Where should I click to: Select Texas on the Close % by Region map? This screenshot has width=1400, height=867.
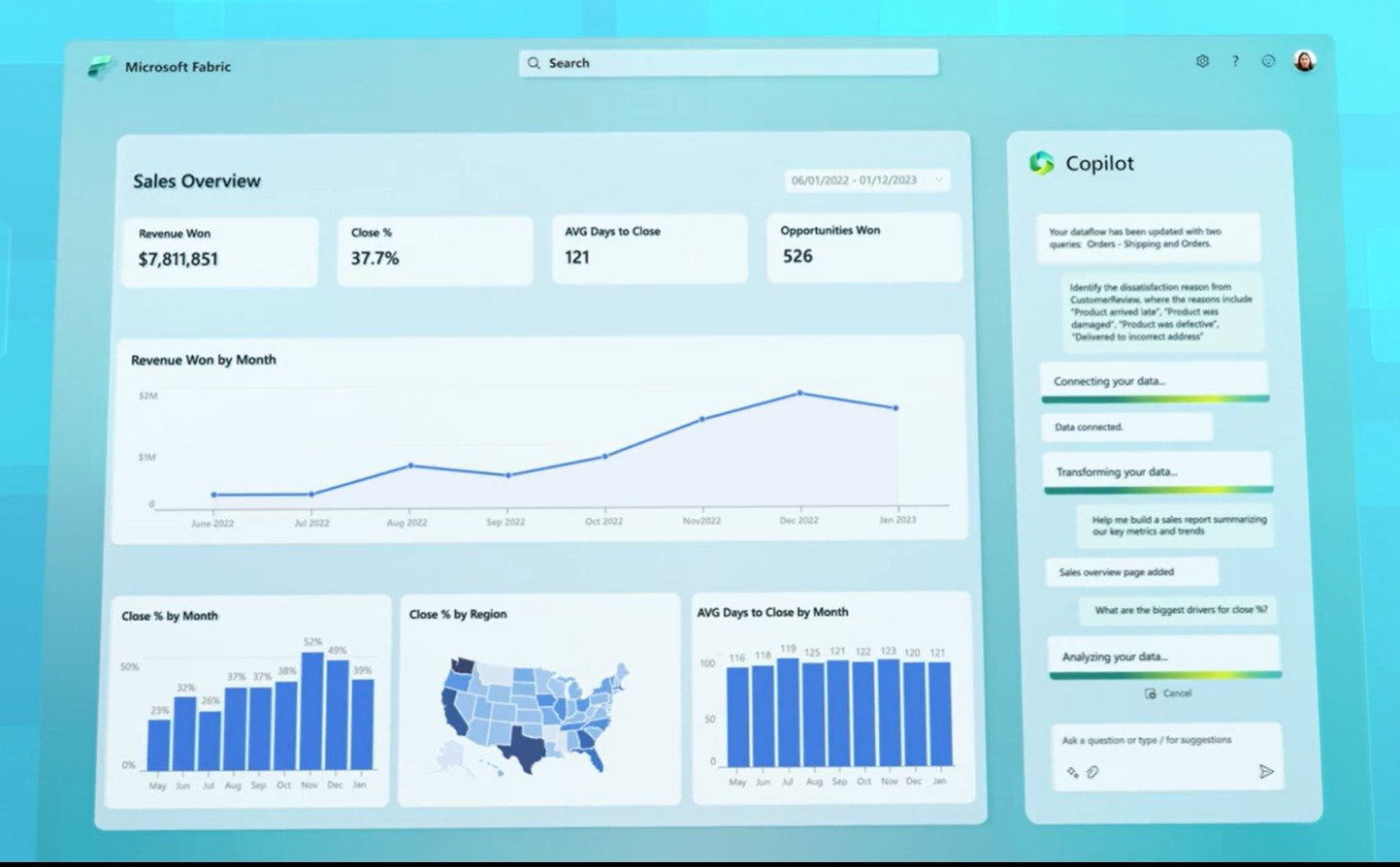pyautogui.click(x=525, y=747)
